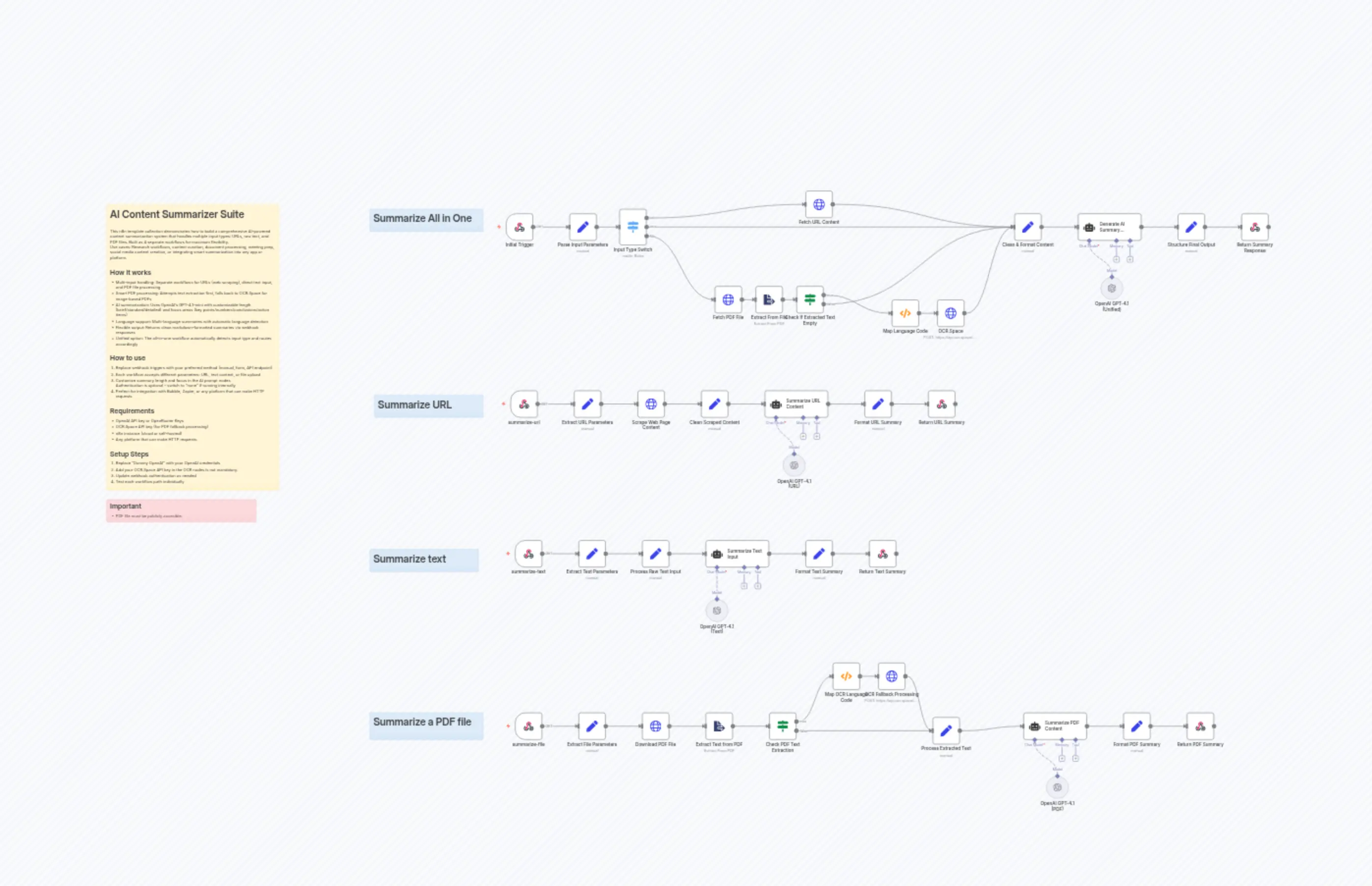Open the Initial Trigger webhook node
The image size is (1372, 886).
coord(520,227)
